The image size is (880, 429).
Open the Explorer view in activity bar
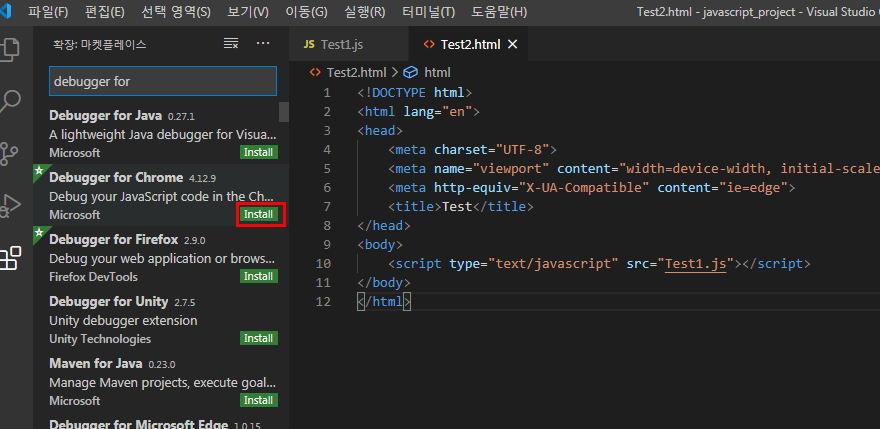[x=9, y=49]
